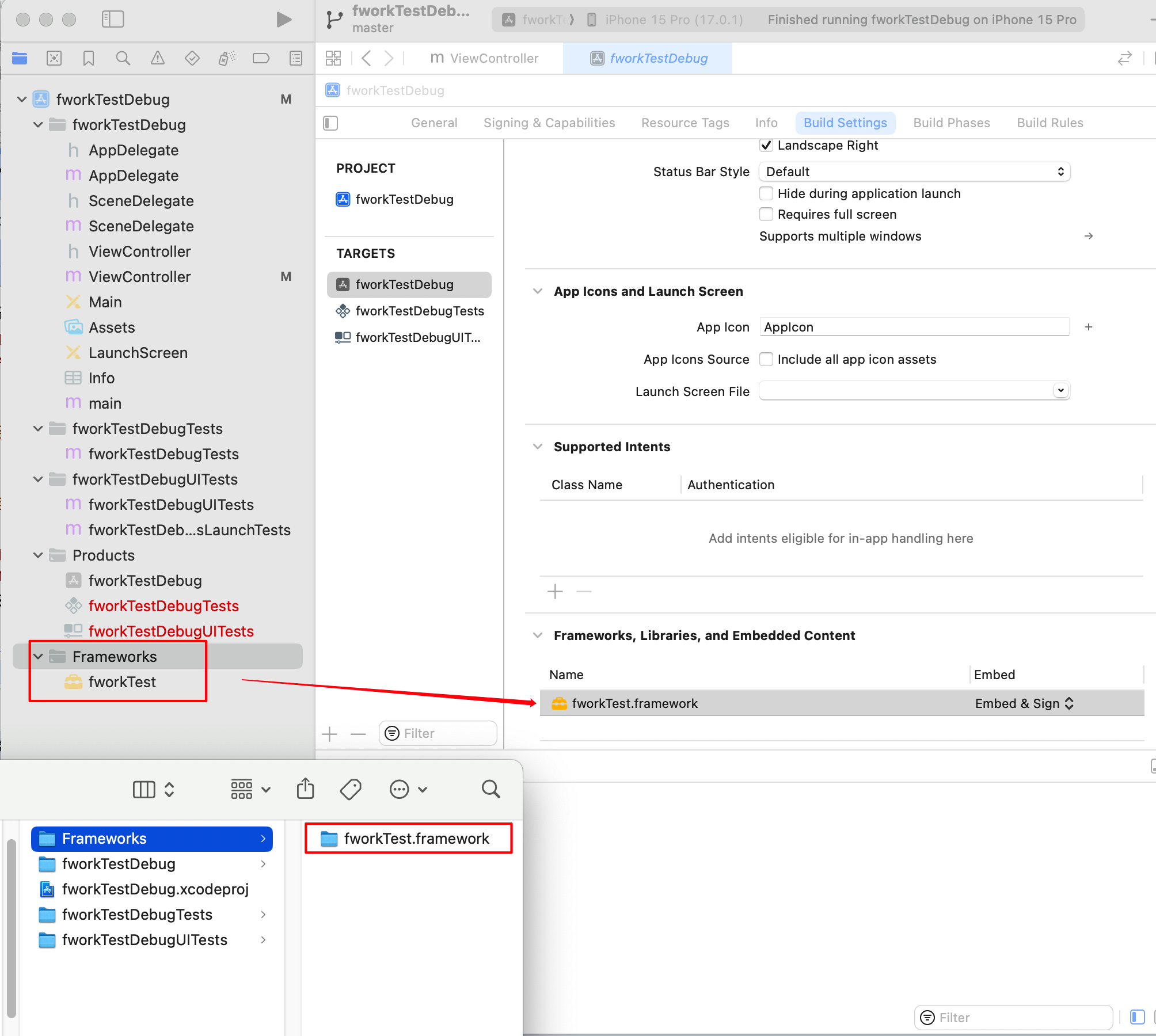This screenshot has height=1036, width=1156.
Task: Enable Include all app icon assets
Action: (766, 359)
